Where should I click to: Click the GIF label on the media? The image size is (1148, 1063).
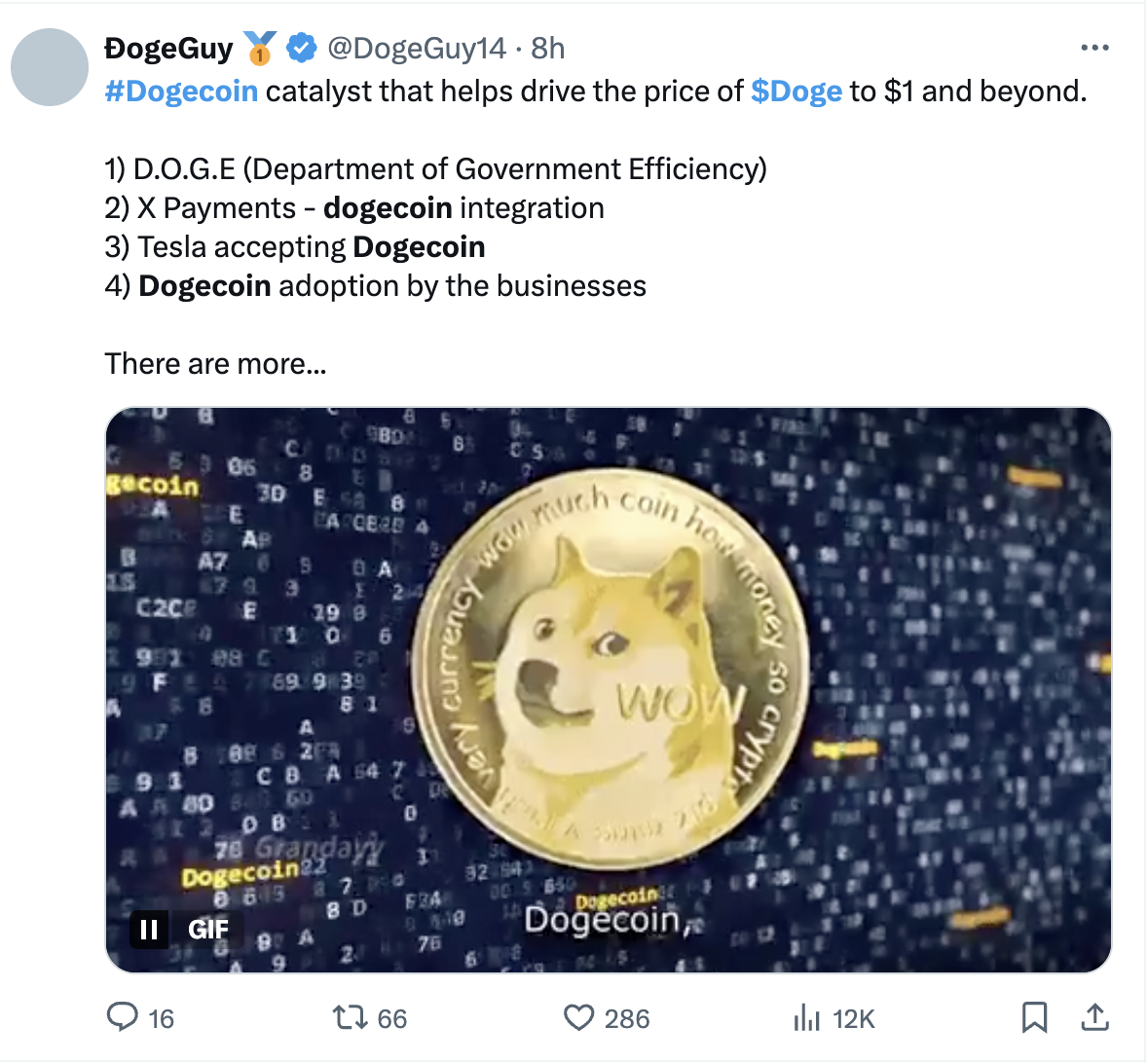(x=208, y=930)
